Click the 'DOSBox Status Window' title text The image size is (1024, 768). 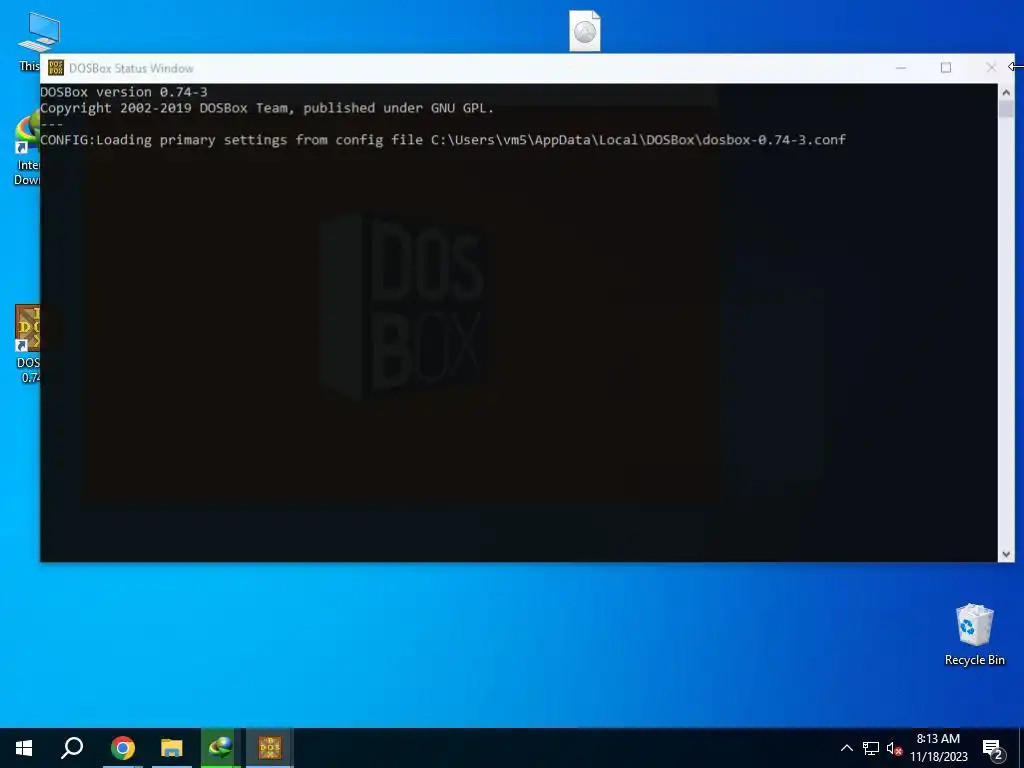[131, 68]
